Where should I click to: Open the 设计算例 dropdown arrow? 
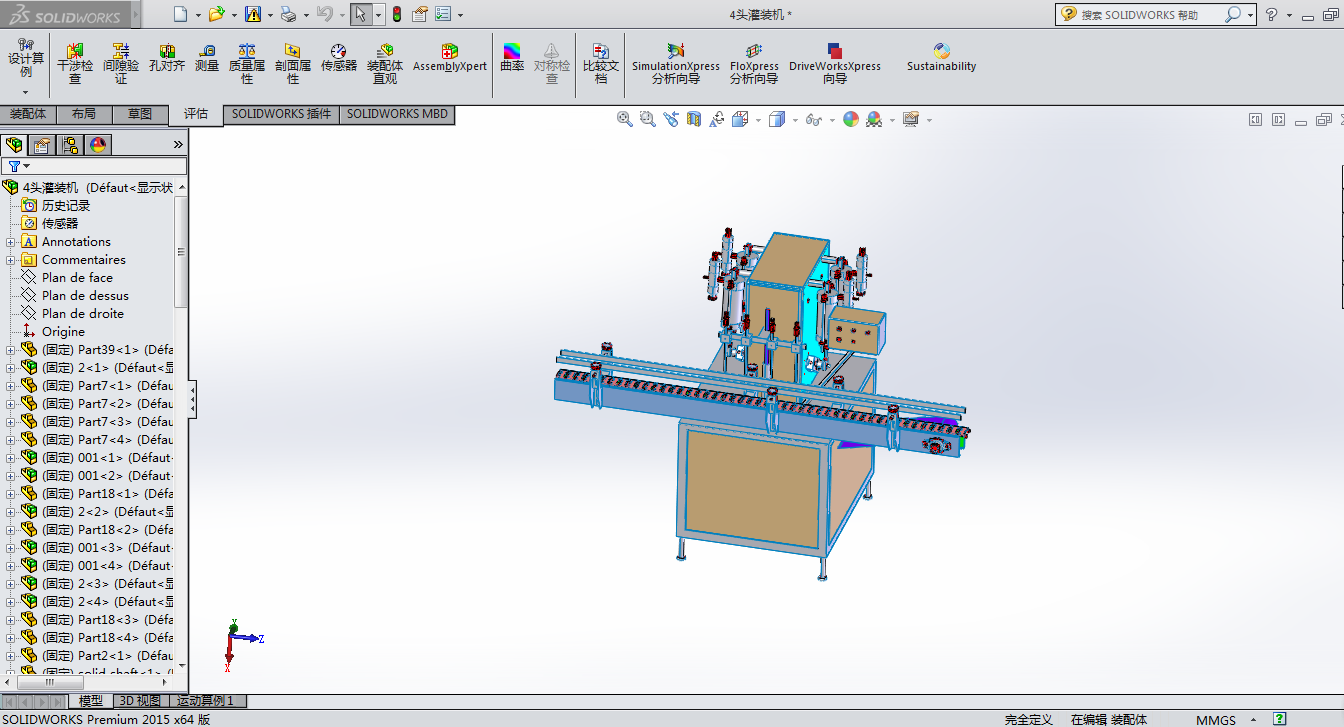pyautogui.click(x=26, y=92)
